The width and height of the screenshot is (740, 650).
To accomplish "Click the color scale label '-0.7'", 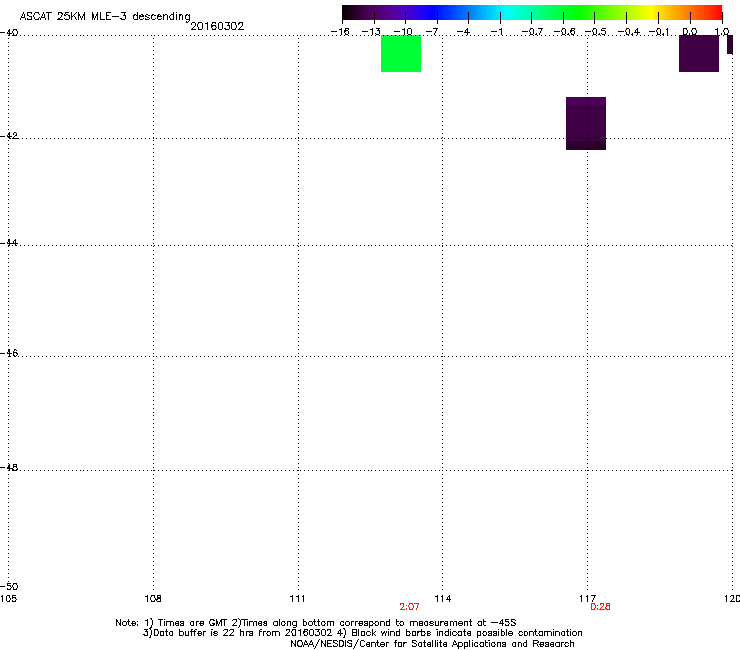I will (x=532, y=32).
